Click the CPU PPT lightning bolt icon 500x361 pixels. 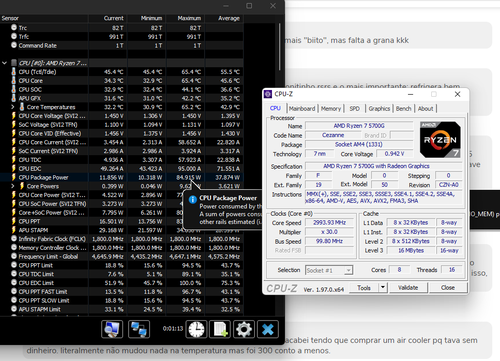tap(14, 221)
